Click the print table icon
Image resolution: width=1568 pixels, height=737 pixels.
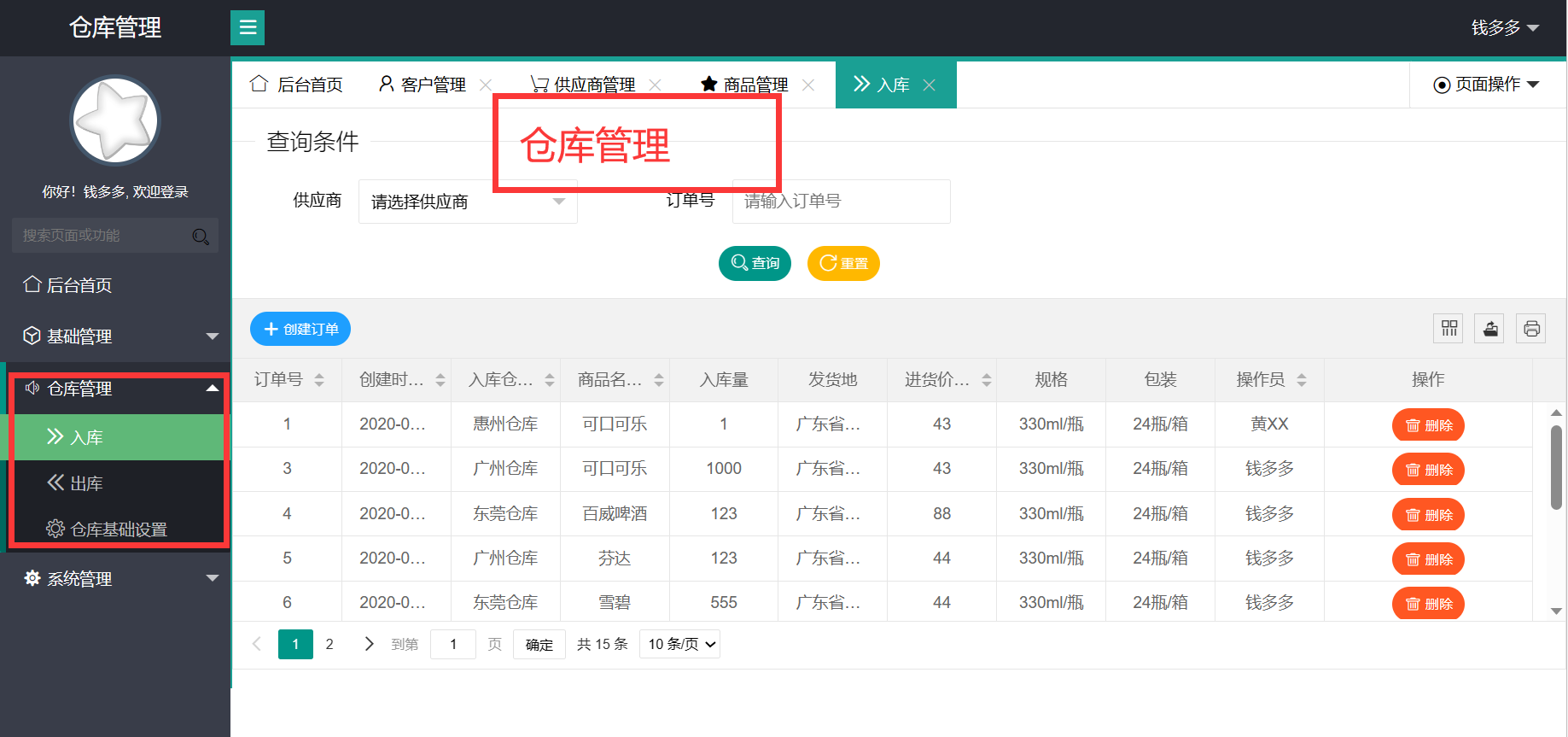(x=1531, y=329)
